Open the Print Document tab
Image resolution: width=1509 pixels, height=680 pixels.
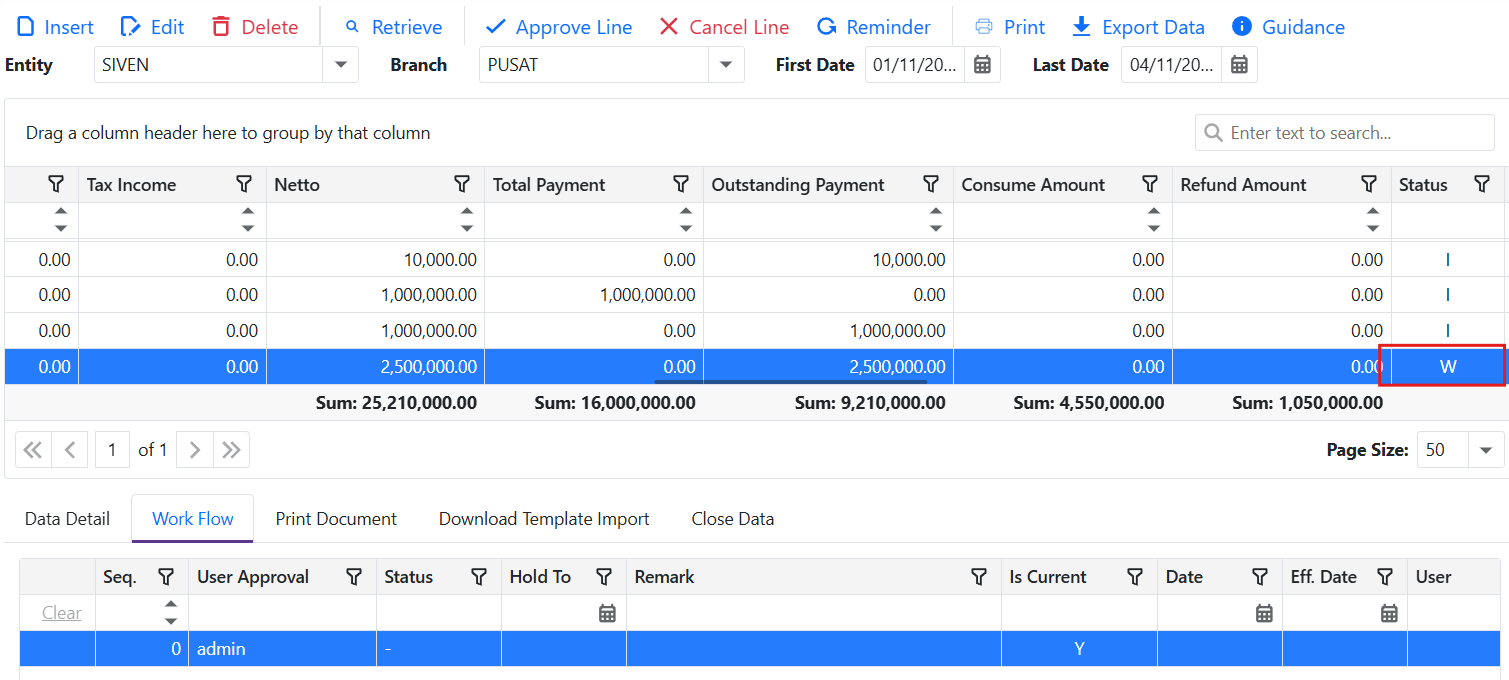tap(336, 519)
